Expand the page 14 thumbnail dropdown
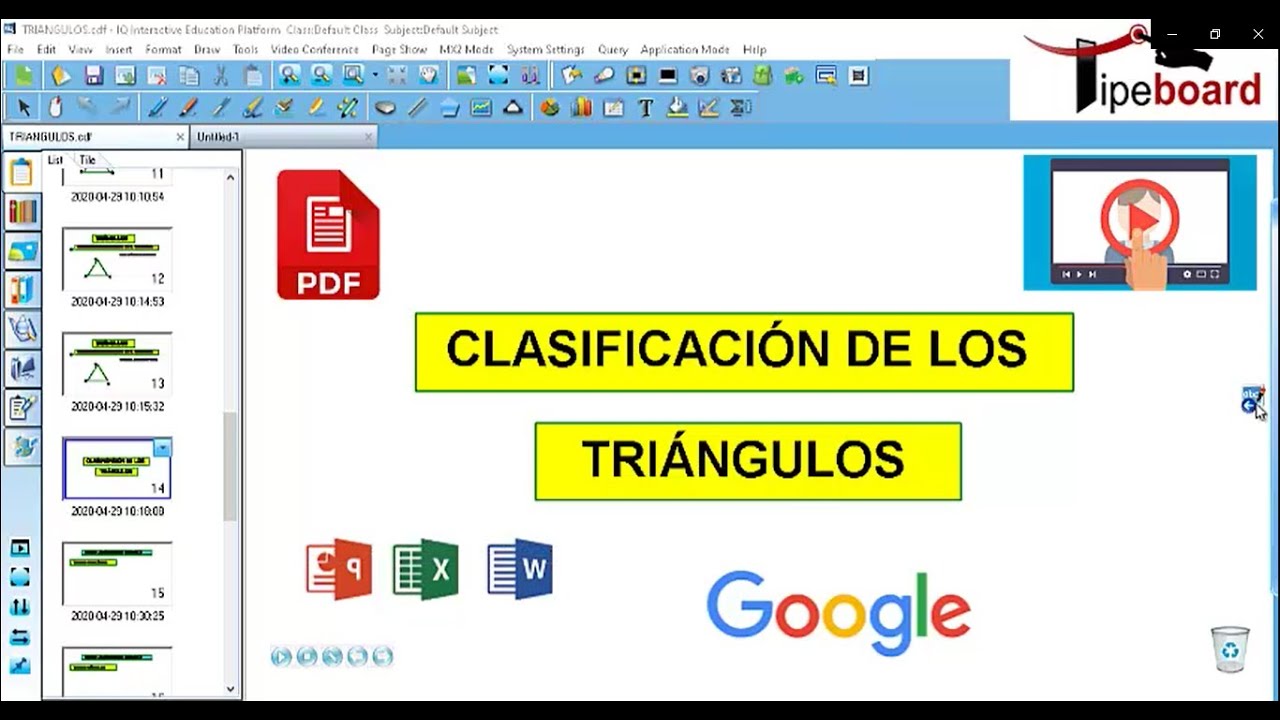The height and width of the screenshot is (720, 1280). (x=162, y=448)
